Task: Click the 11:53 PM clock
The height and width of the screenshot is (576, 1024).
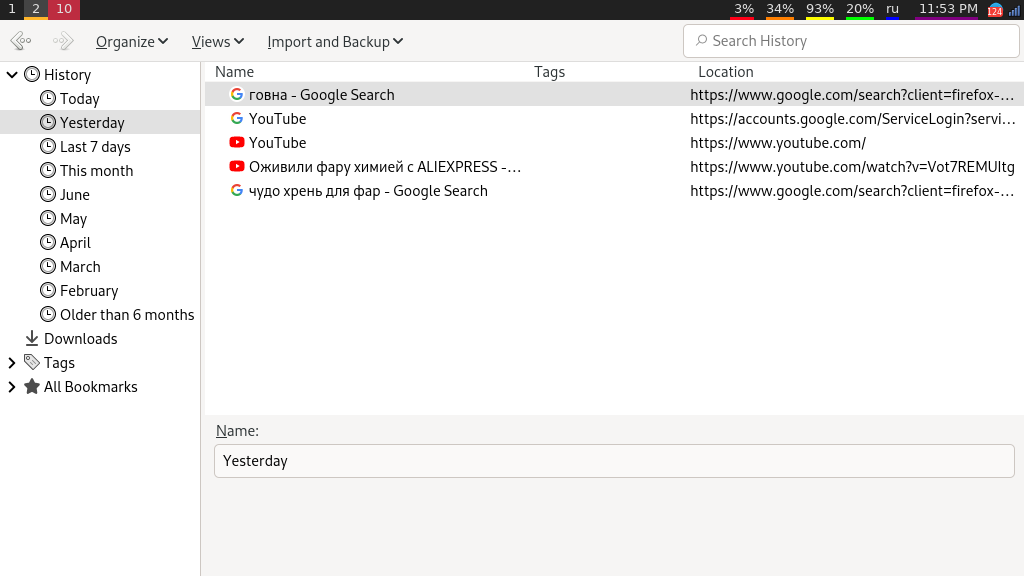Action: (x=948, y=9)
